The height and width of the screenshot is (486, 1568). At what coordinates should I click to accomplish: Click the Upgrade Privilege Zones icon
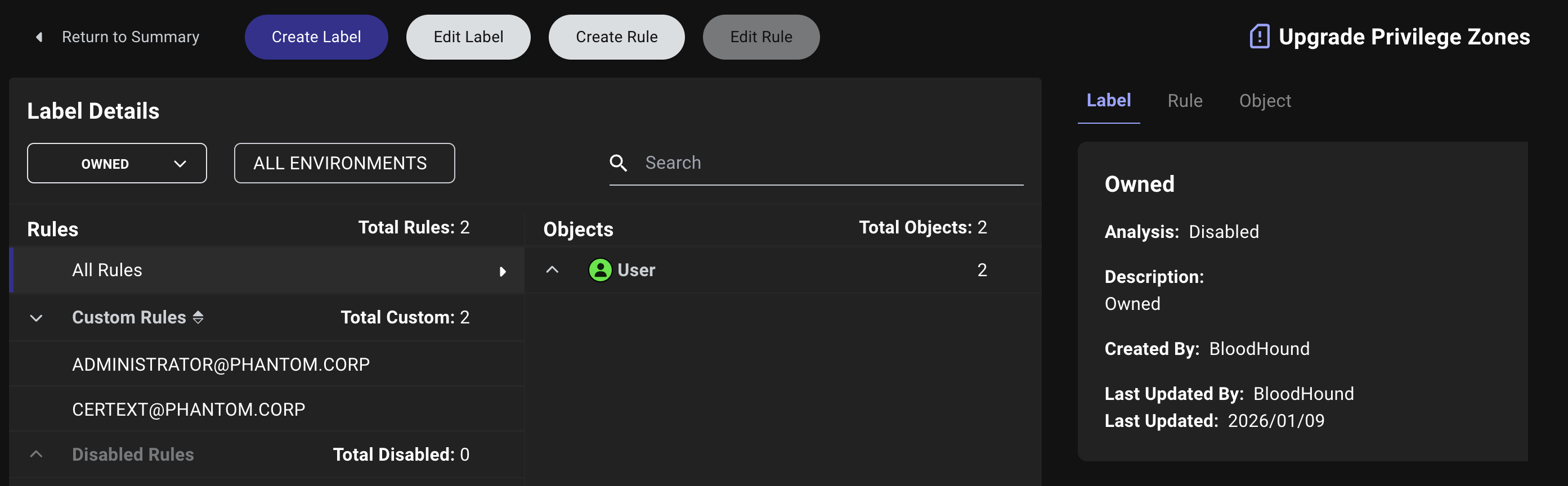coord(1259,37)
